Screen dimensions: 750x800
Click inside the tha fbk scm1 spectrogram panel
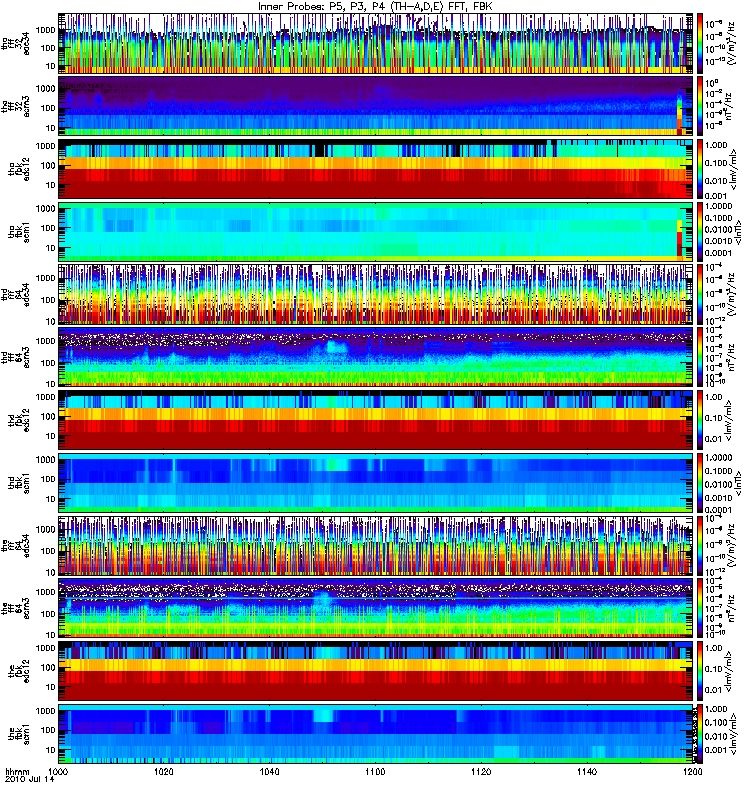coord(376,232)
